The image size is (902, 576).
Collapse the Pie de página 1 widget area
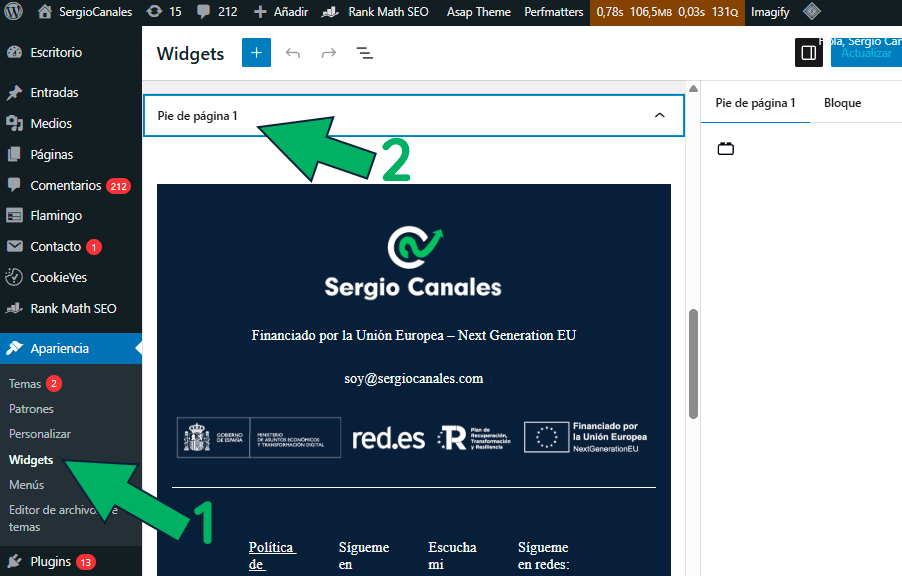[x=659, y=115]
